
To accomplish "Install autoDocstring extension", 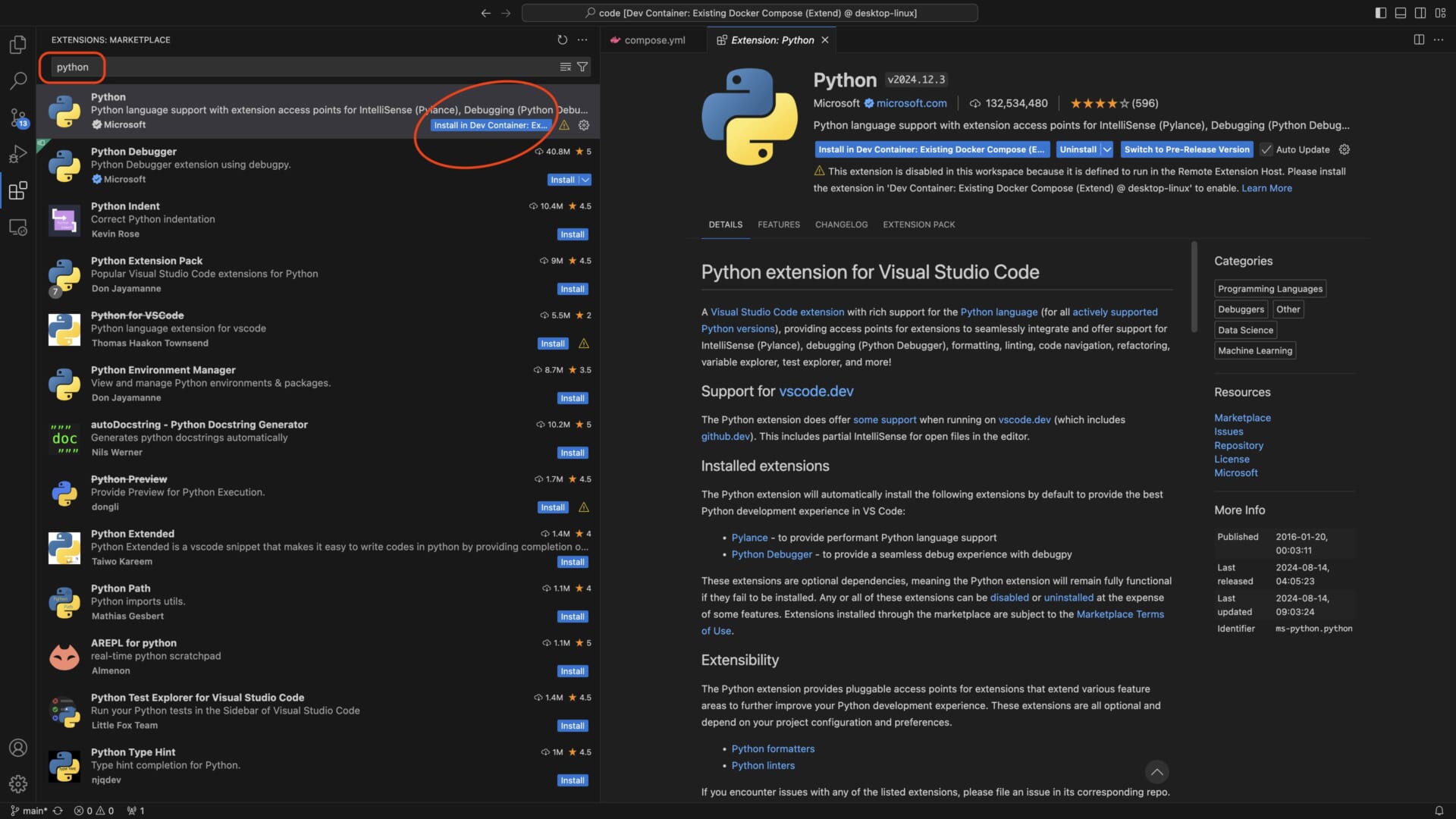I will [573, 453].
